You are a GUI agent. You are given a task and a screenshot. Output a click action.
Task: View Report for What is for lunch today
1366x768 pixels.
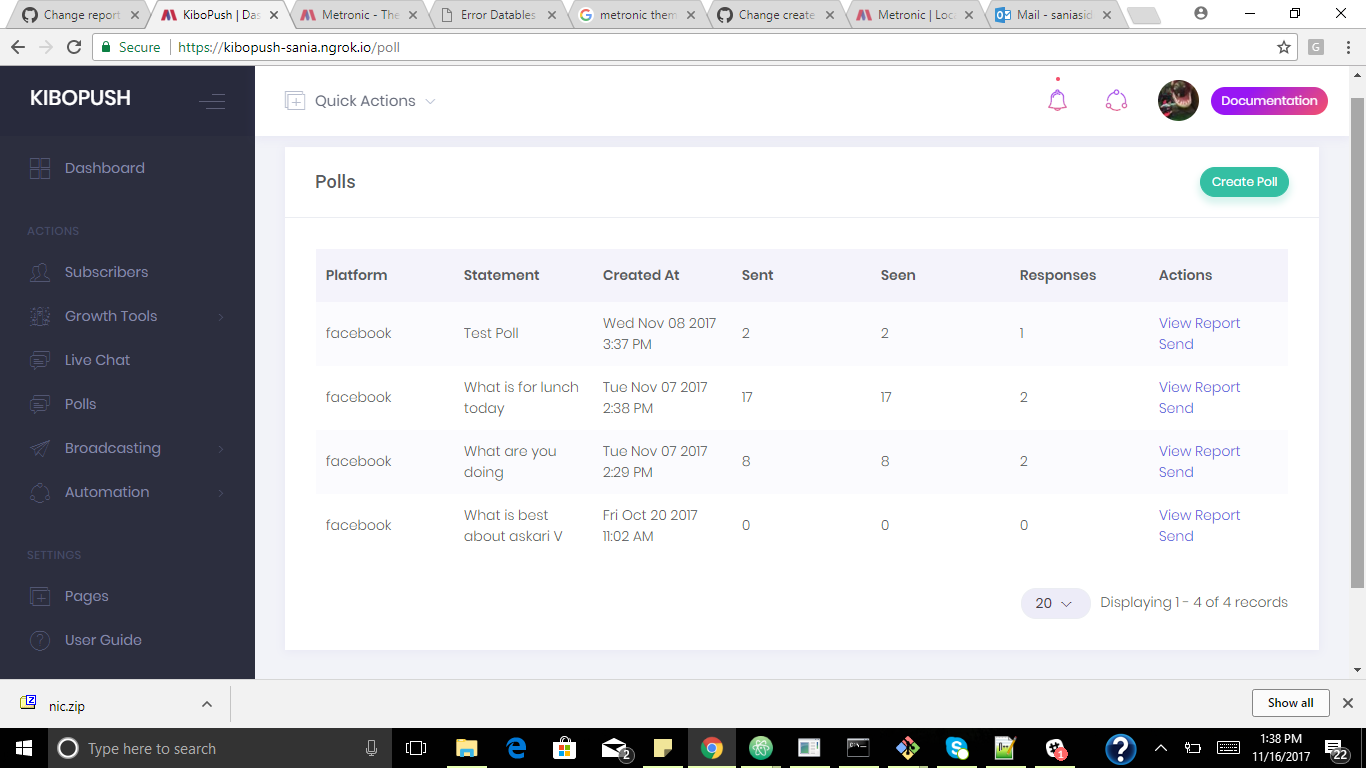pyautogui.click(x=1199, y=387)
